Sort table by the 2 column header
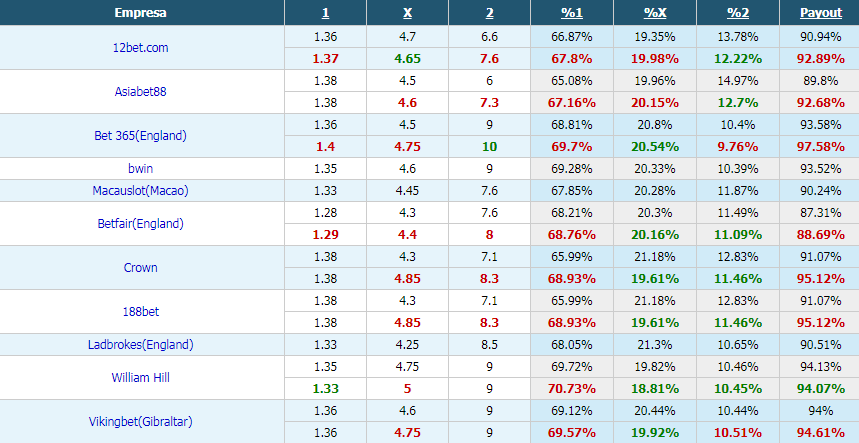This screenshot has height=443, width=859. click(x=489, y=13)
